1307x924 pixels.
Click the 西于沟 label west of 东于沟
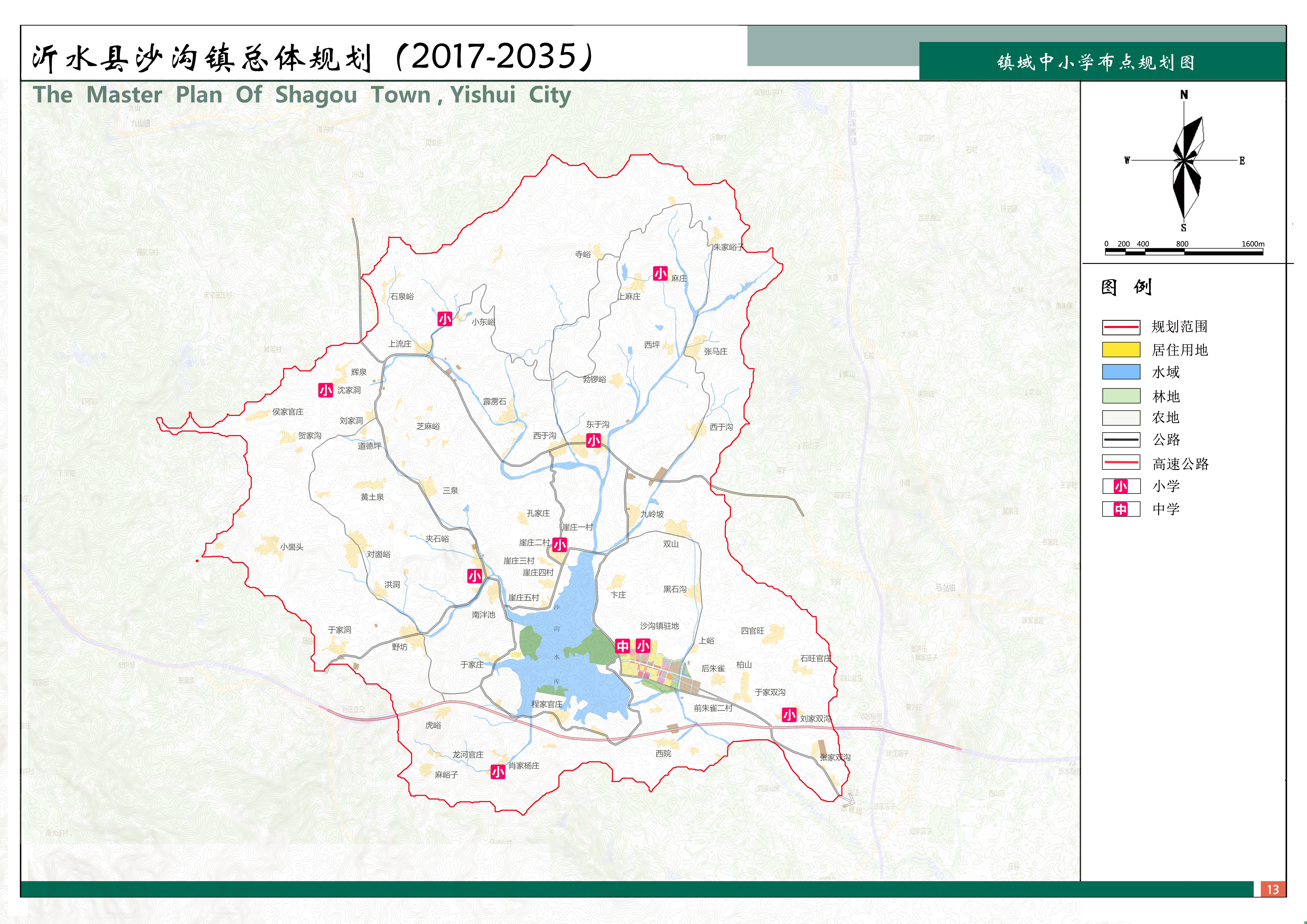pos(545,435)
